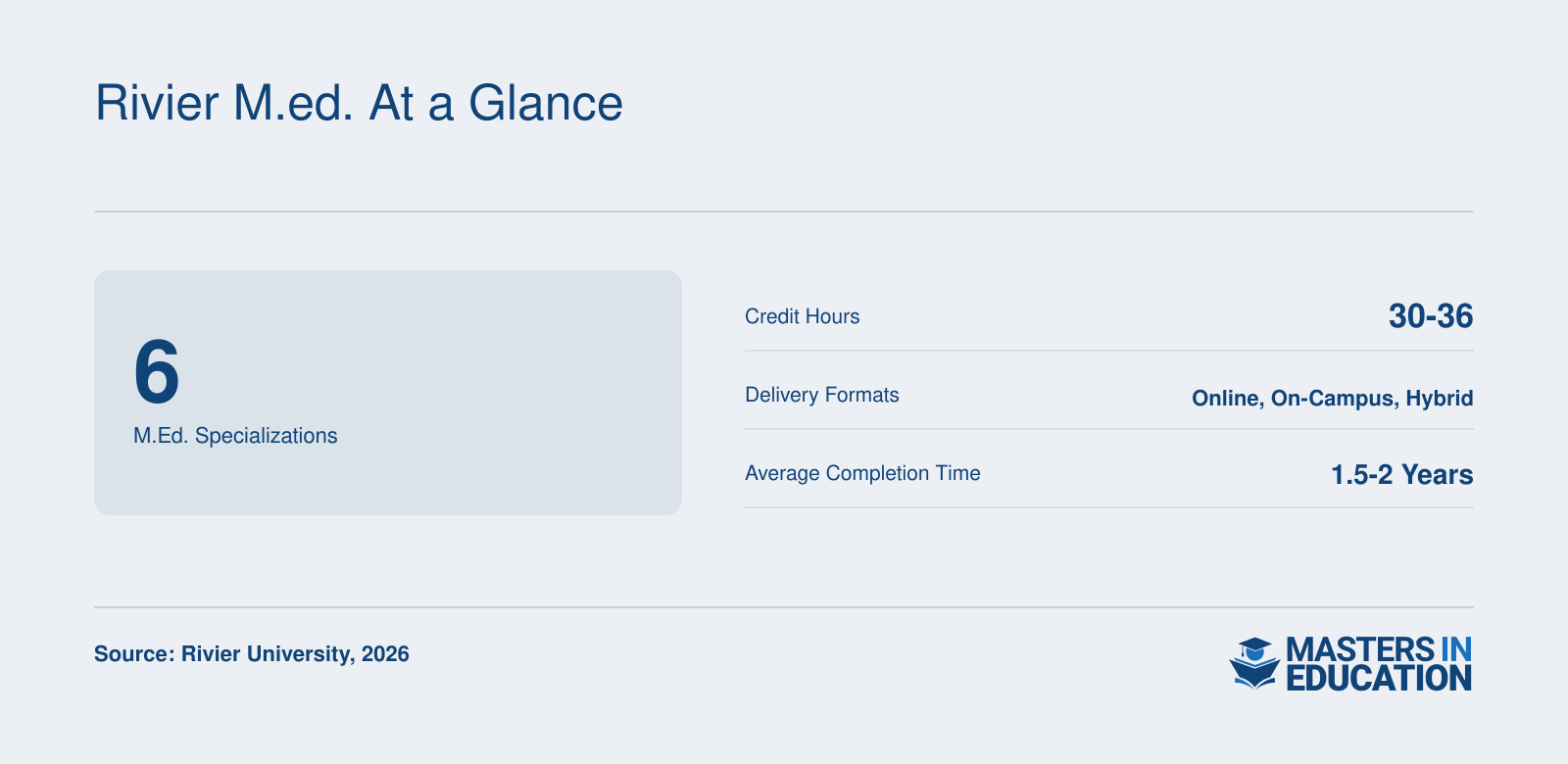Image resolution: width=1568 pixels, height=764 pixels.
Task: Click the separator line under Credit Hours row
Action: [1109, 351]
